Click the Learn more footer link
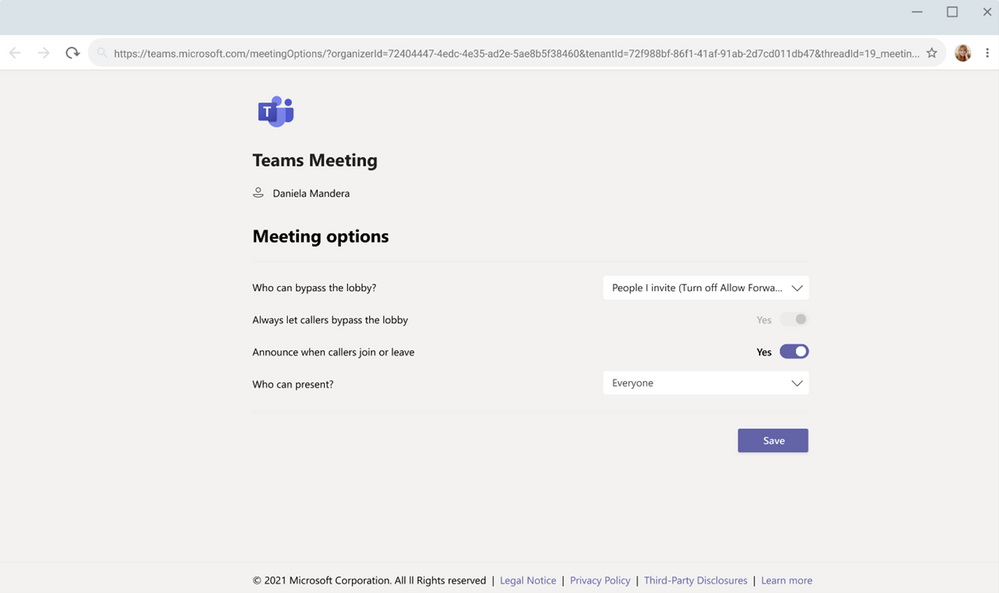Viewport: 999px width, 593px height. (x=786, y=580)
